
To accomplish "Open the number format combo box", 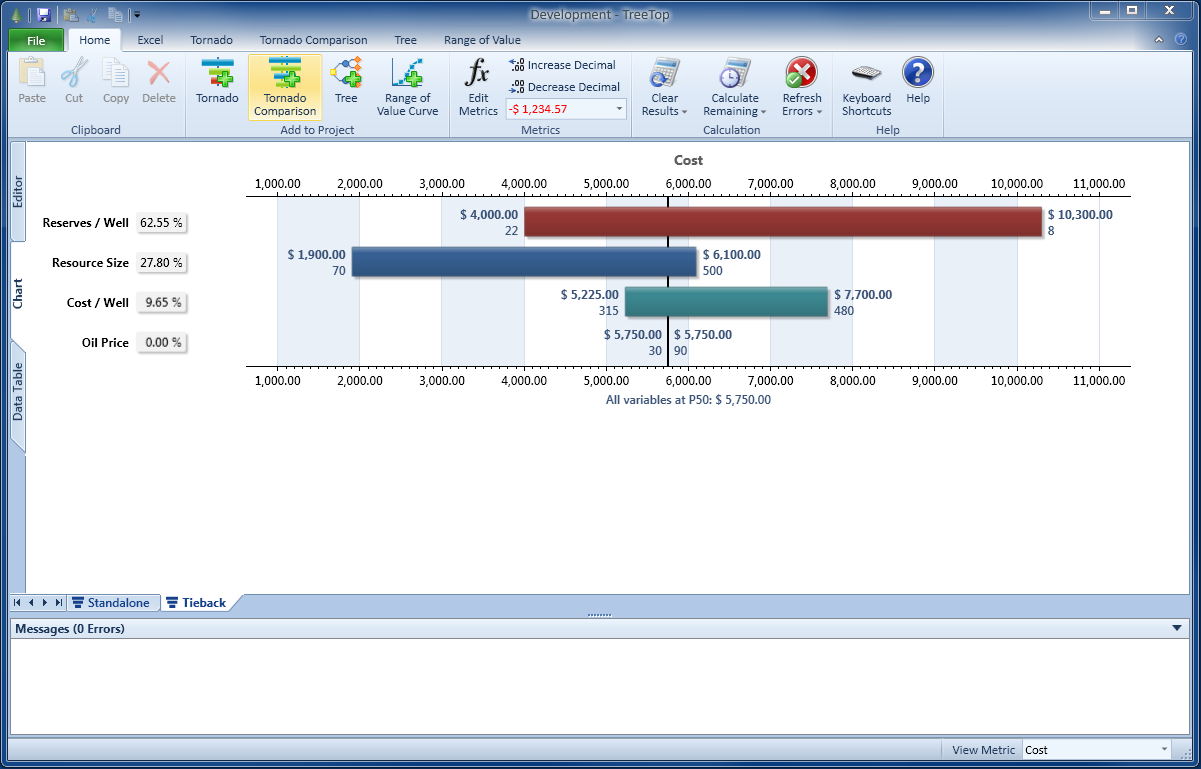I will coord(619,109).
